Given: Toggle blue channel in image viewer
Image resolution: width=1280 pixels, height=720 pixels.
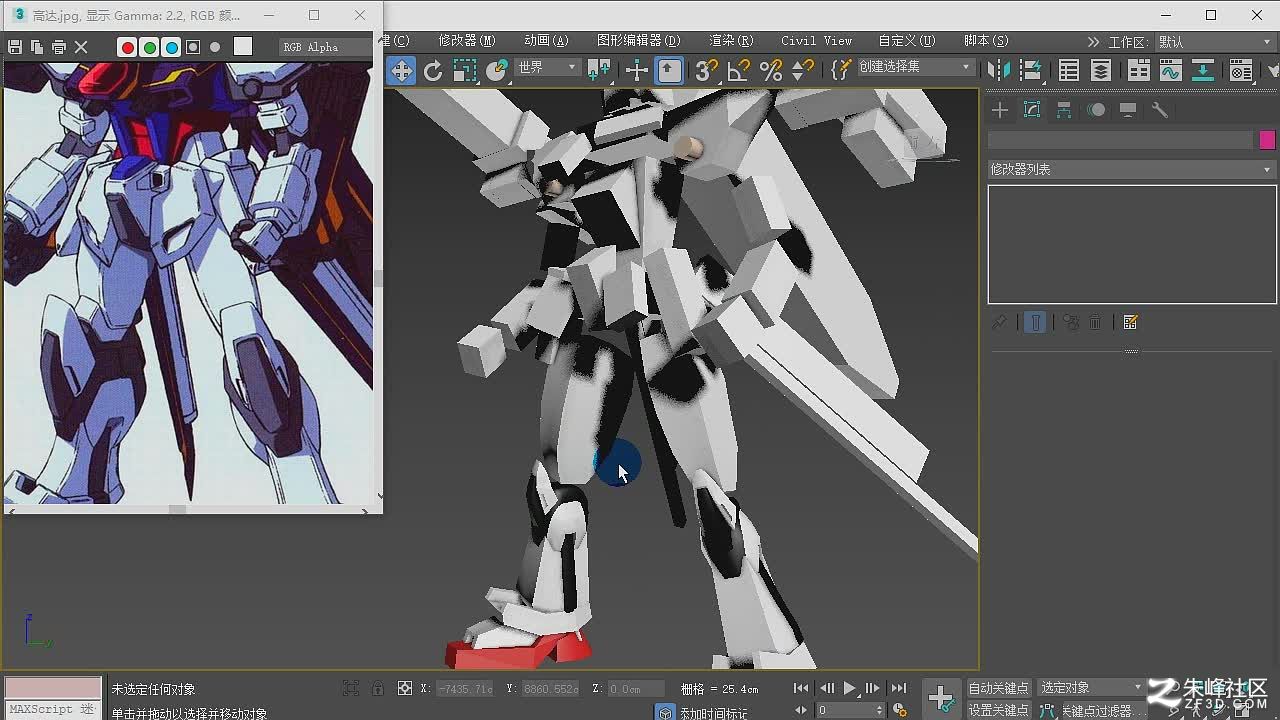Looking at the screenshot, I should tap(171, 47).
